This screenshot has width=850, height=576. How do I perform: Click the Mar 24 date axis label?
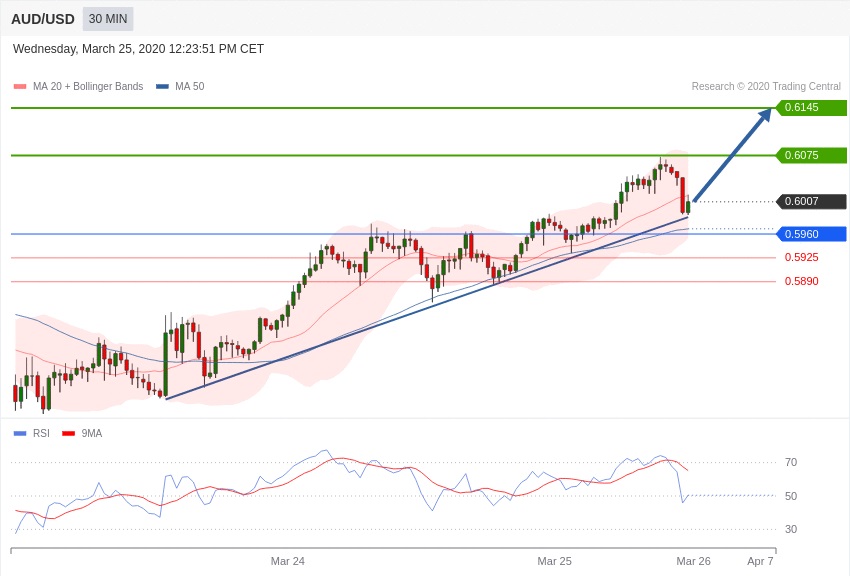287,561
